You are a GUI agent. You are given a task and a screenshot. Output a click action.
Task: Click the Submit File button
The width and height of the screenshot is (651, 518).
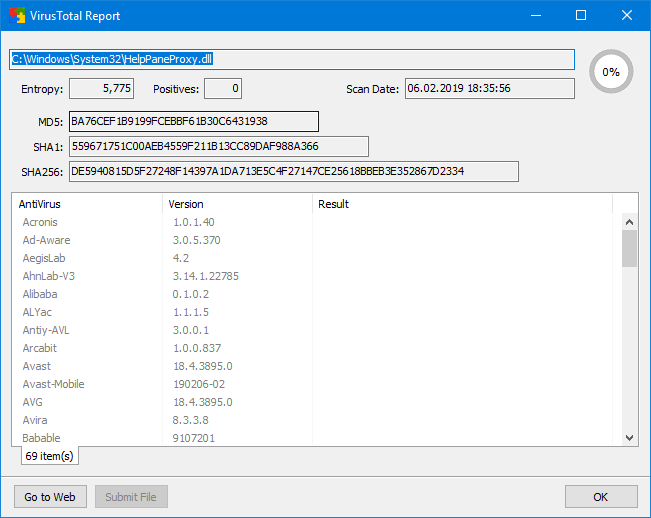(131, 496)
